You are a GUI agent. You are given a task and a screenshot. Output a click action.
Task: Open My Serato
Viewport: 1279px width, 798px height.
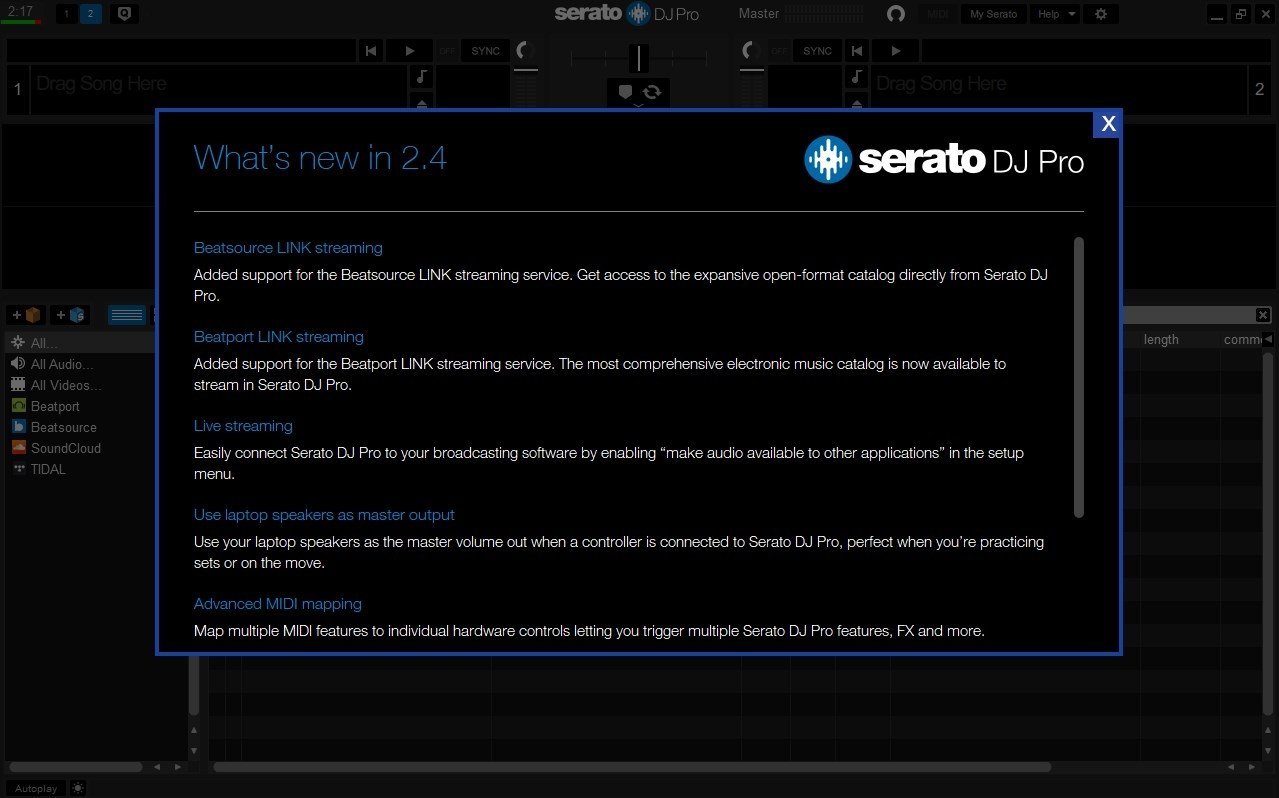coord(993,14)
